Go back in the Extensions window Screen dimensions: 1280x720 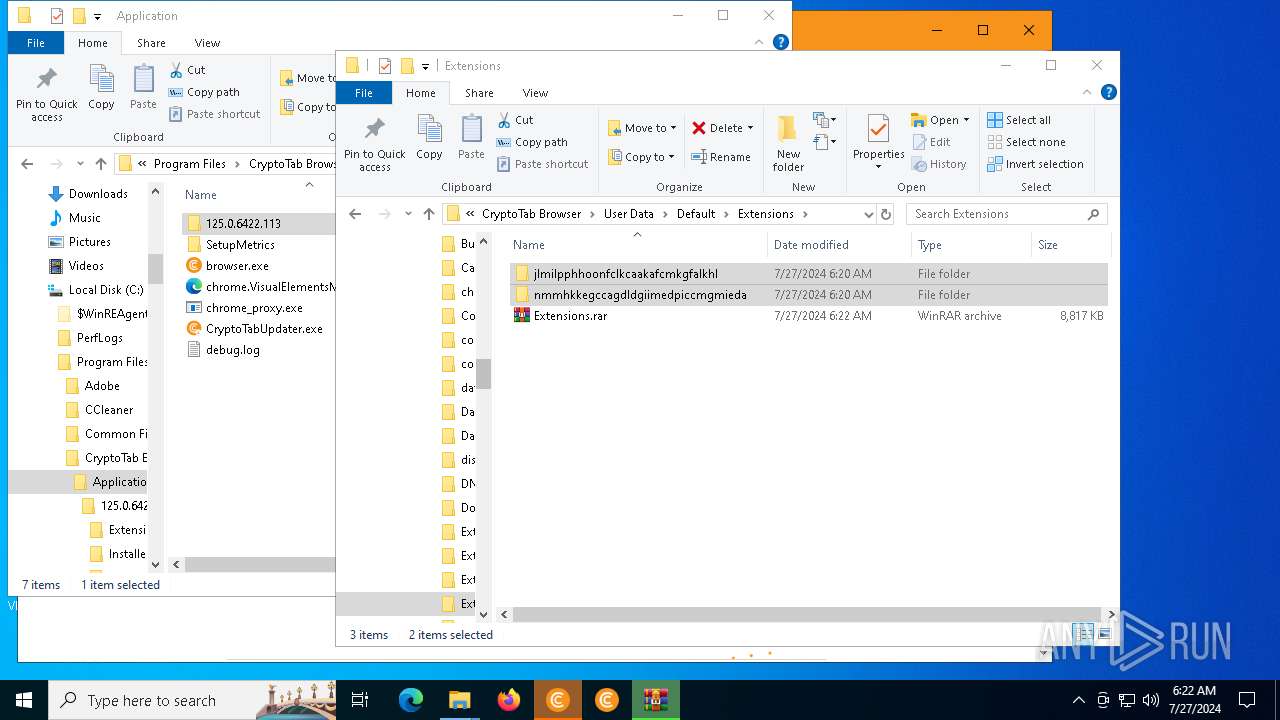point(355,214)
